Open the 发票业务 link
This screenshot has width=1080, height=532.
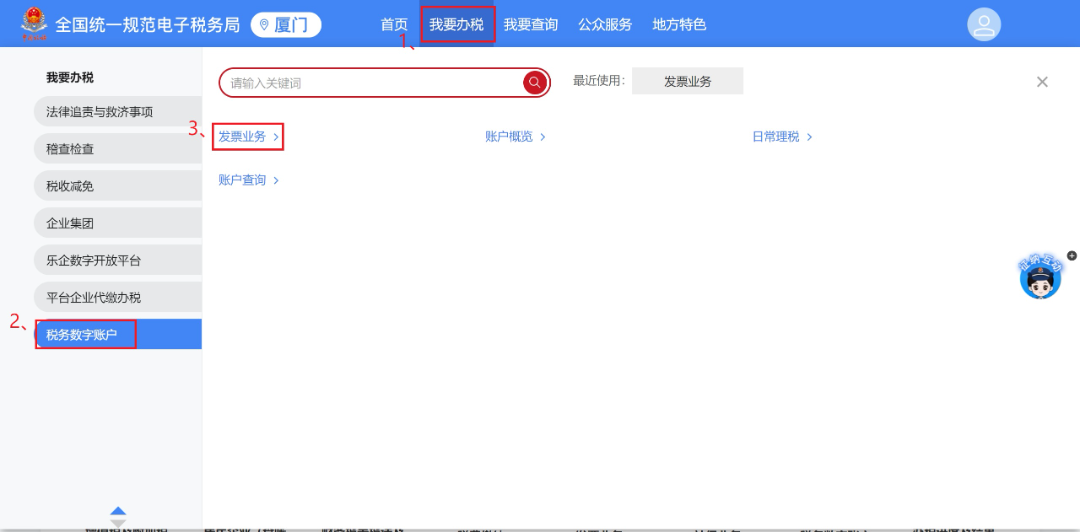tap(242, 137)
